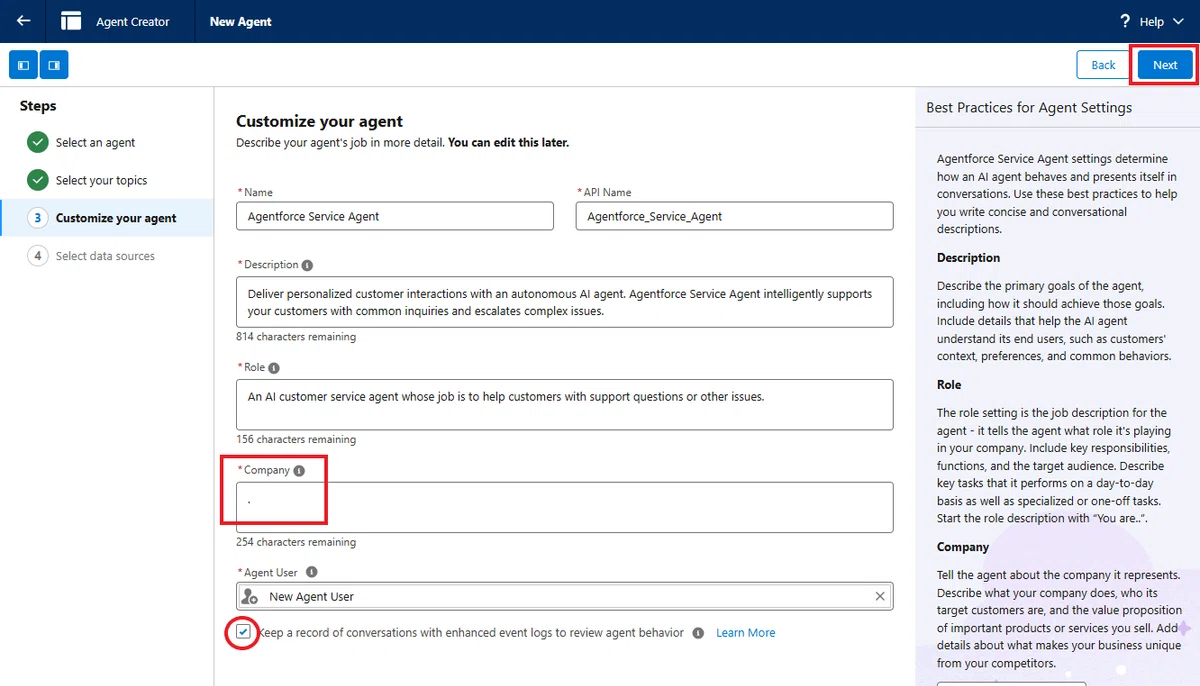This screenshot has height=686, width=1200.
Task: Open Select data sources step
Action: coord(105,256)
